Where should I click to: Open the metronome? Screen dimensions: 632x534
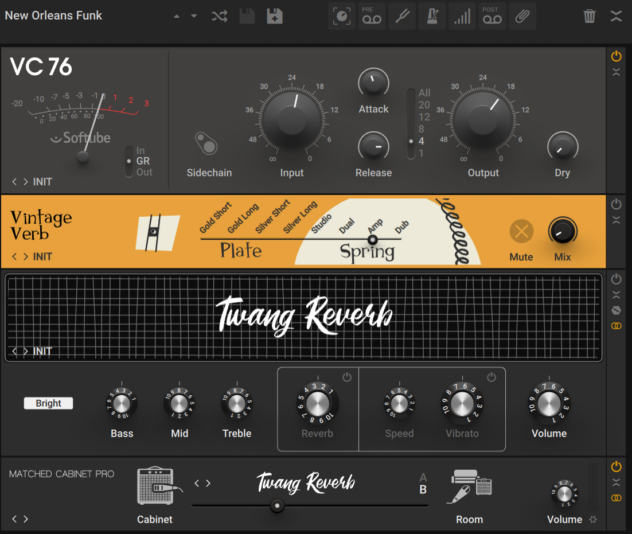[430, 16]
